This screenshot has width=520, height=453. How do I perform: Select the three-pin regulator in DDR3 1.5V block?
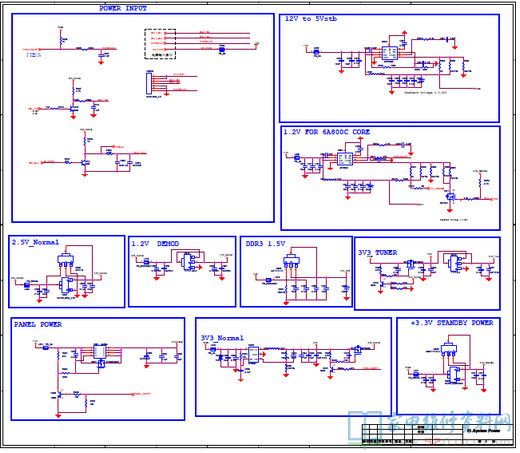(x=291, y=261)
